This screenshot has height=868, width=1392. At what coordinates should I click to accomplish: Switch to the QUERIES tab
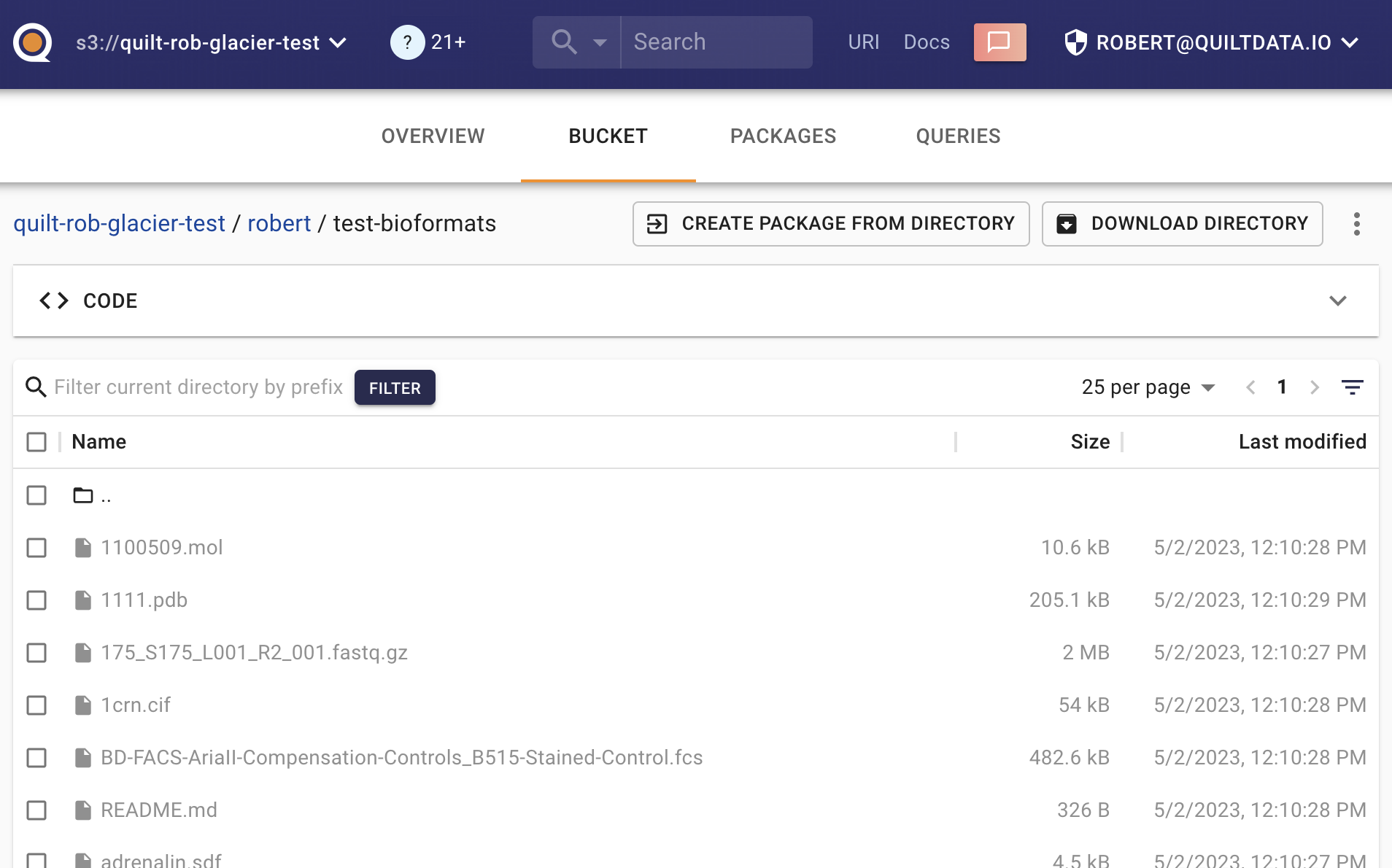[x=959, y=136]
